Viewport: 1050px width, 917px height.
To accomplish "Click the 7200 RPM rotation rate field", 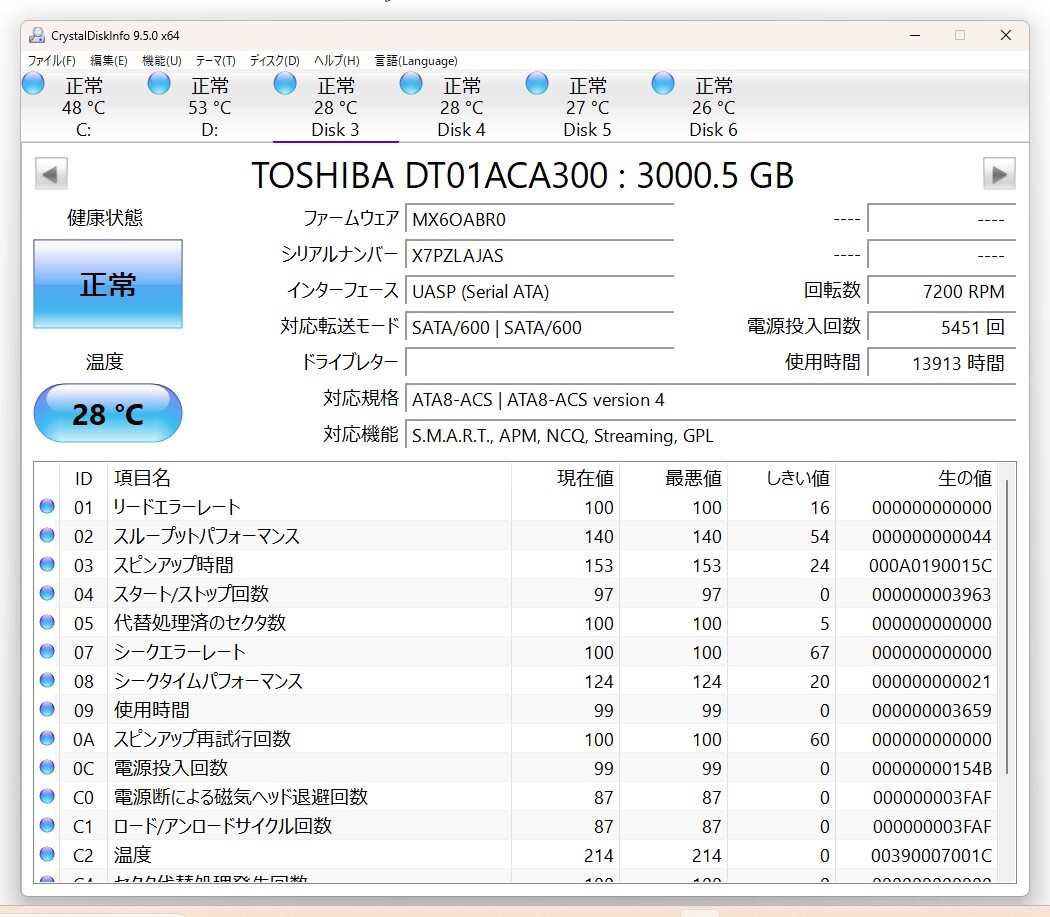I will pos(942,291).
